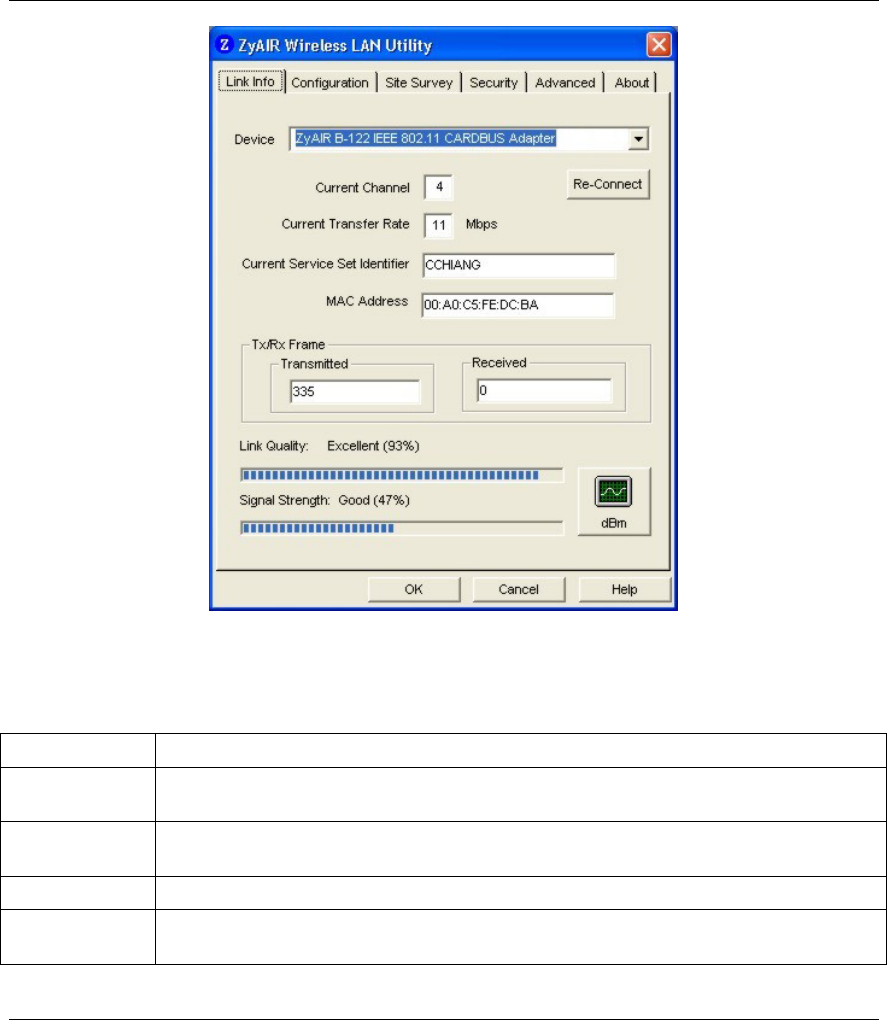Select the ZyAIR B-122 adapter text in Device box
This screenshot has width=887, height=1020.
point(425,139)
